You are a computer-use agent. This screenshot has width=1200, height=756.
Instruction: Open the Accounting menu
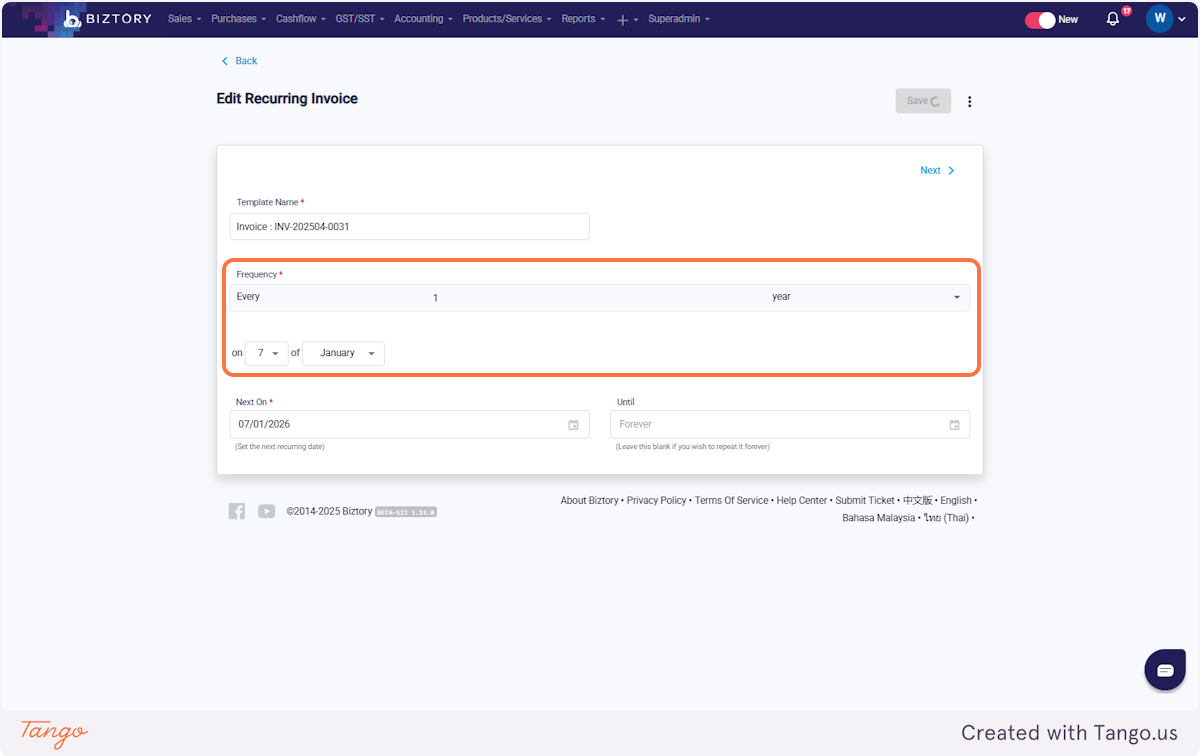423,19
